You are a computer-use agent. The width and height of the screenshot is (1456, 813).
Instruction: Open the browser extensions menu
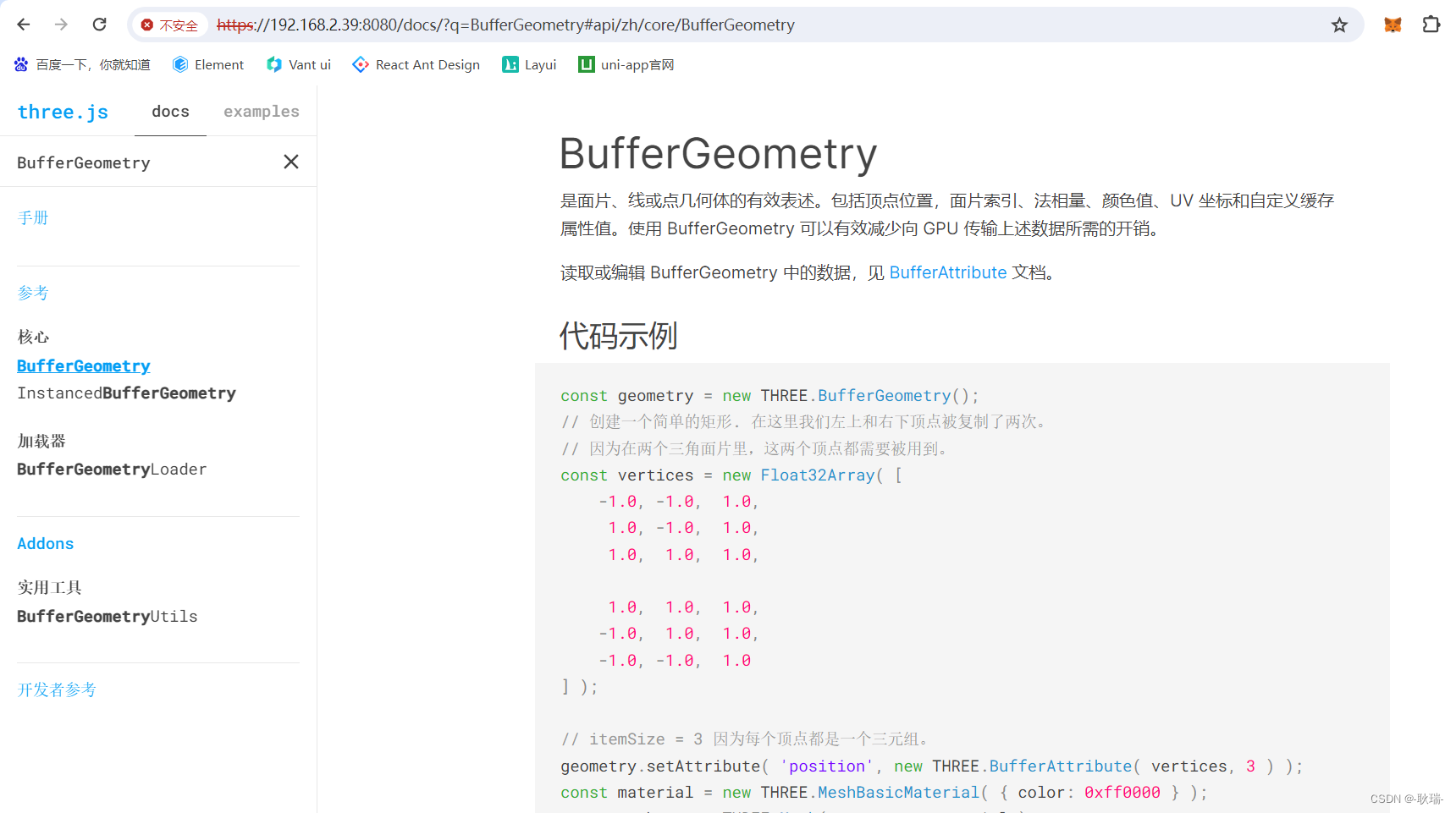[x=1431, y=25]
